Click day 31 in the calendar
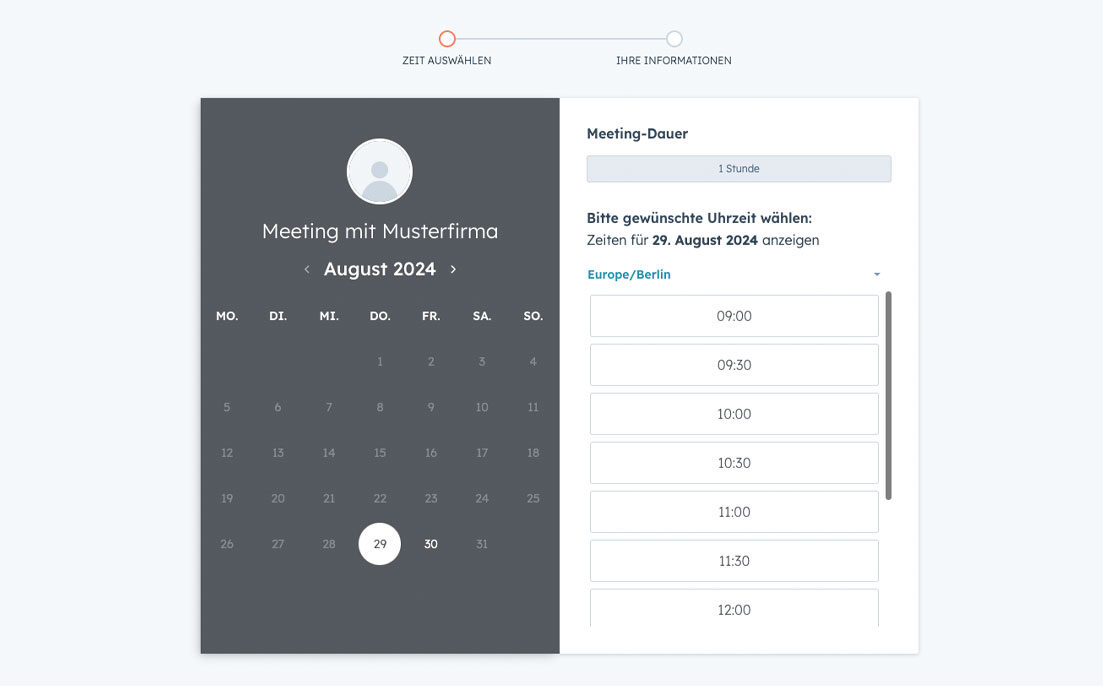This screenshot has width=1103, height=686. pyautogui.click(x=482, y=544)
